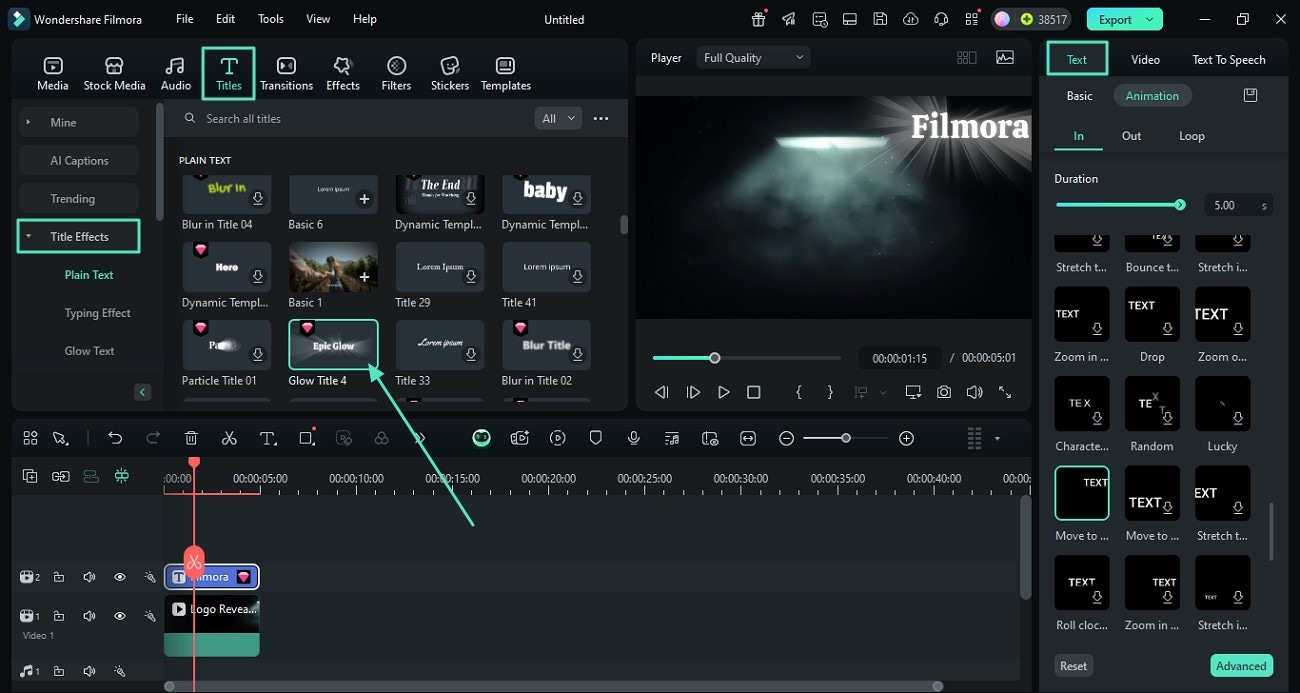The height and width of the screenshot is (693, 1300).
Task: Click the Delete trash icon
Action: [x=191, y=438]
